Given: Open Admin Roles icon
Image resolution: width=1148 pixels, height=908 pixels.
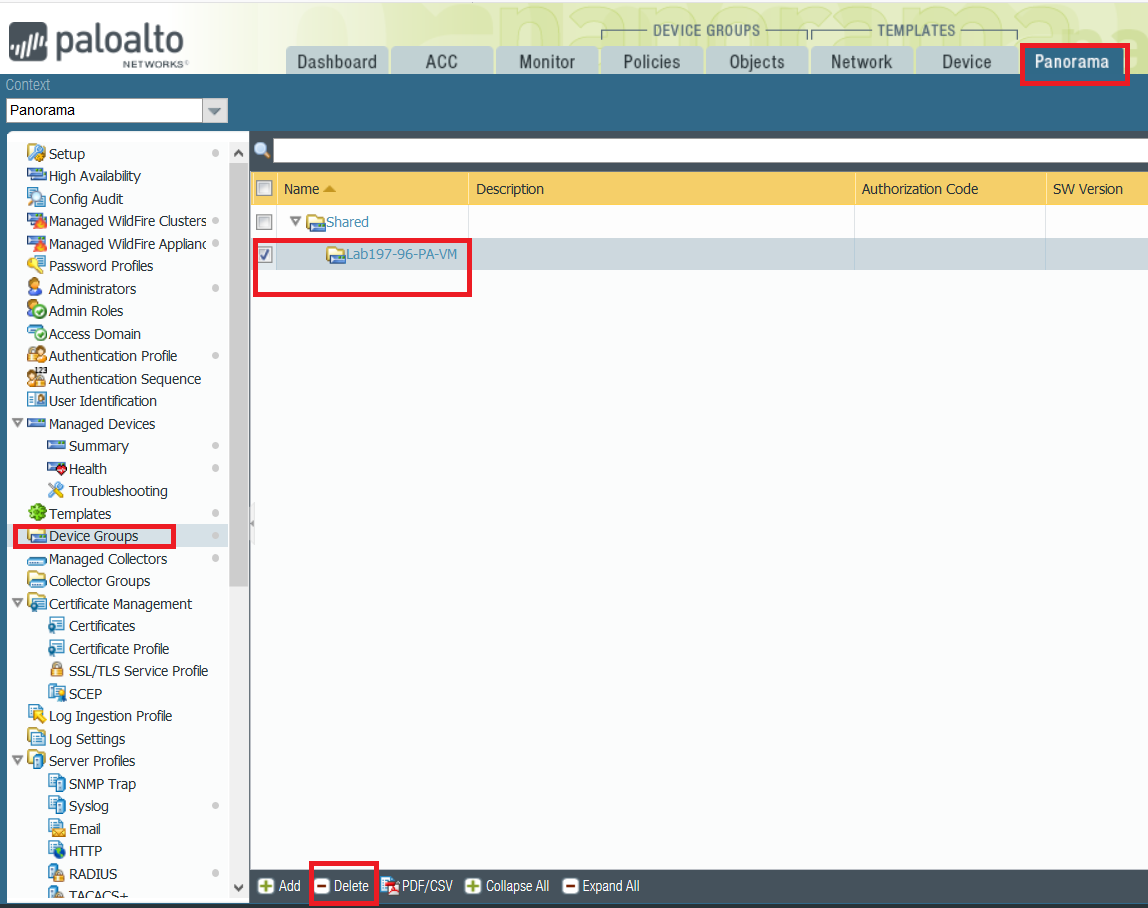Looking at the screenshot, I should tap(36, 310).
